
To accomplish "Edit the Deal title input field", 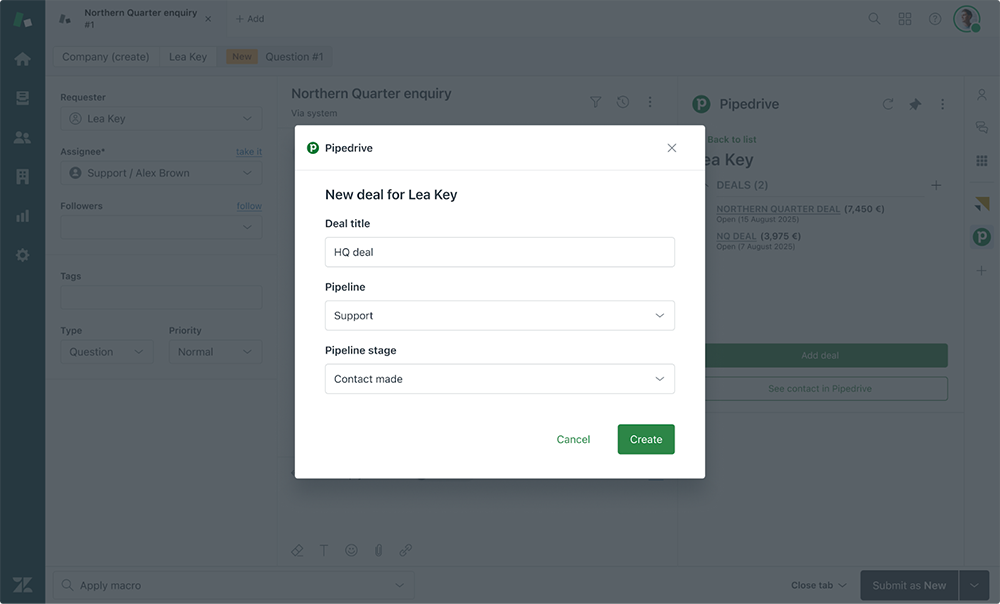I will tap(499, 252).
